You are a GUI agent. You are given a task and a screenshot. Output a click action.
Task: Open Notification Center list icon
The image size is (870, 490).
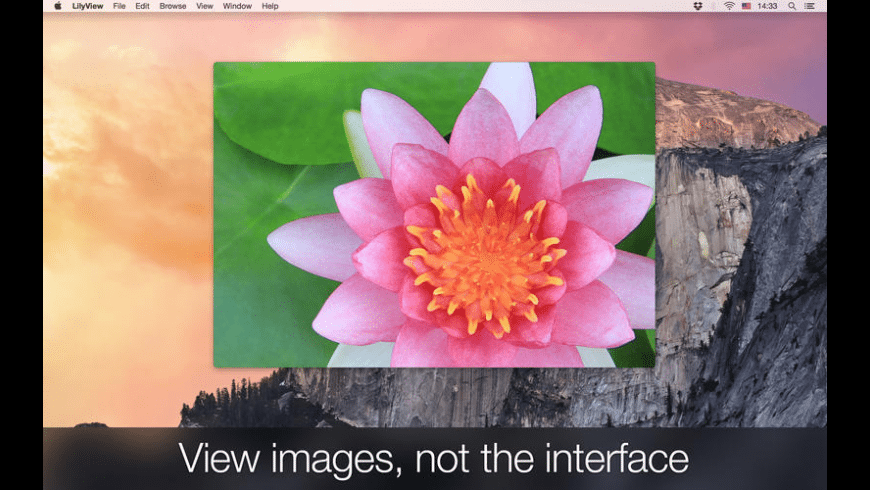(x=810, y=6)
